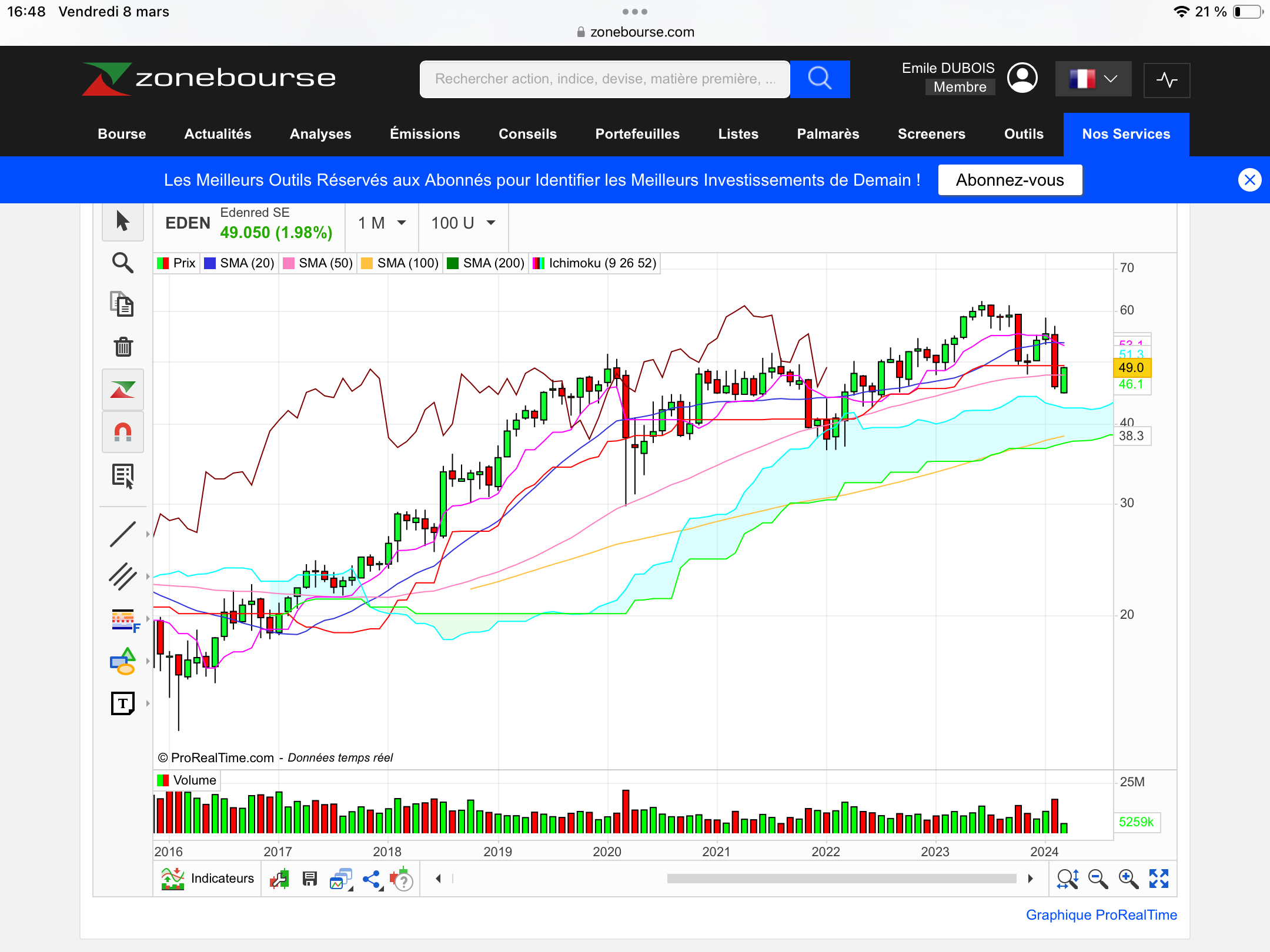Select the arrow cursor tool
Viewport: 1270px width, 952px height.
(122, 222)
